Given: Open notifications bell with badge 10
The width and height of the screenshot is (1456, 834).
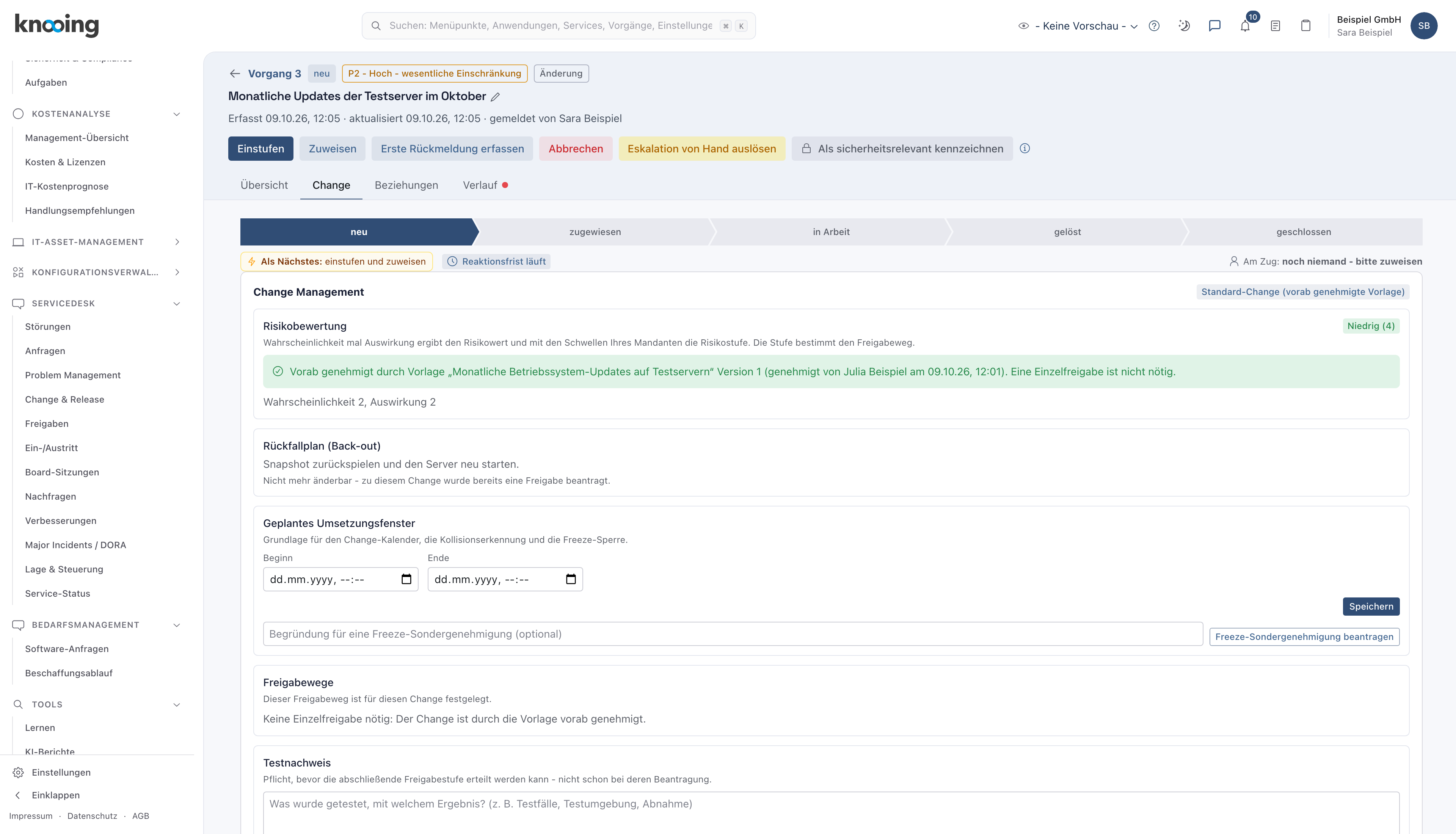Looking at the screenshot, I should (x=1245, y=26).
